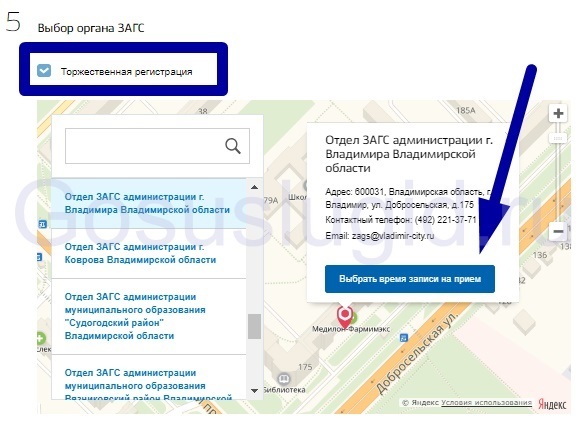588x427 pixels.
Task: Click the Торжественная регистрация label text
Action: tap(127, 72)
